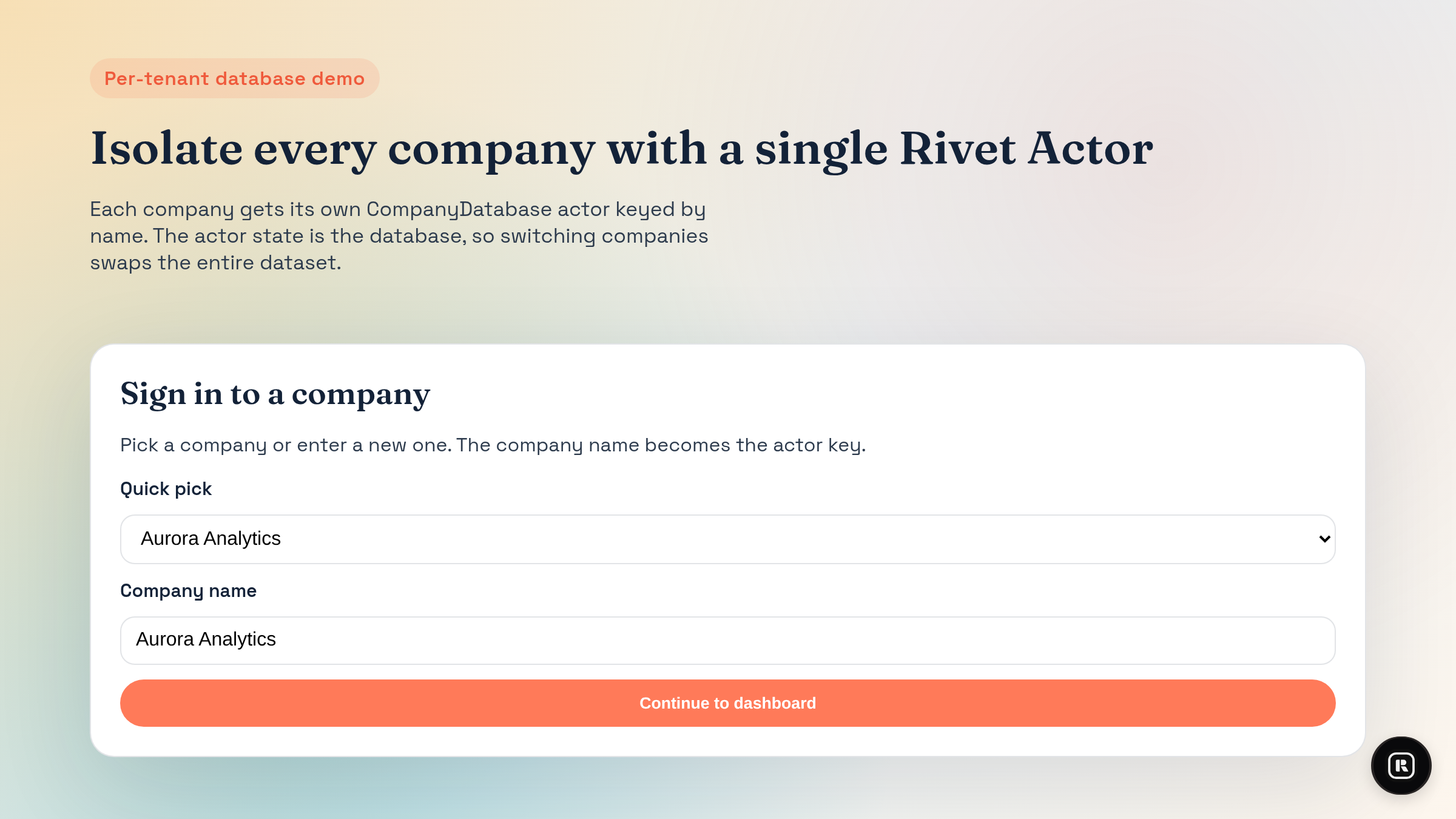
Task: Click the Sign in to a company heading
Action: coord(275,394)
